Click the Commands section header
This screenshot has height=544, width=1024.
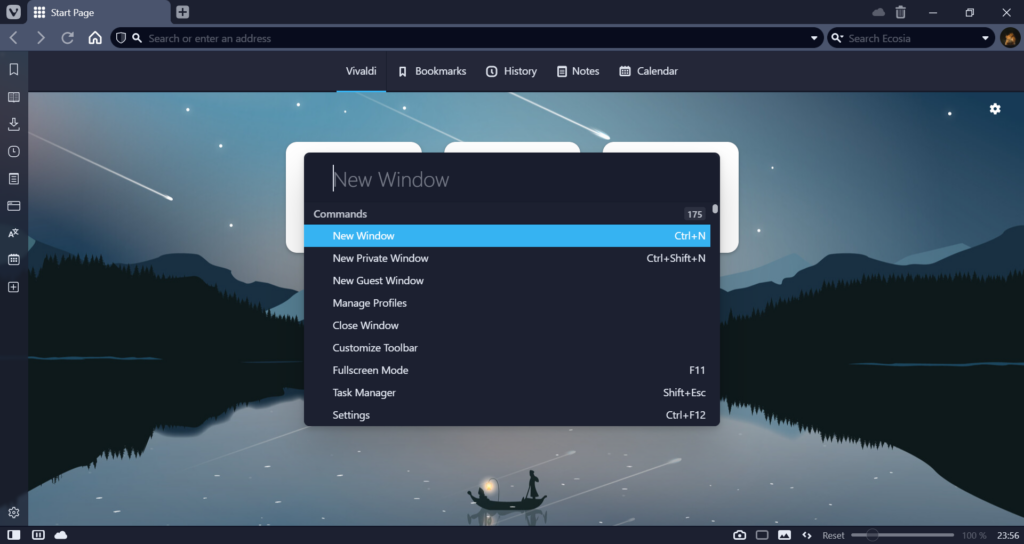point(340,214)
